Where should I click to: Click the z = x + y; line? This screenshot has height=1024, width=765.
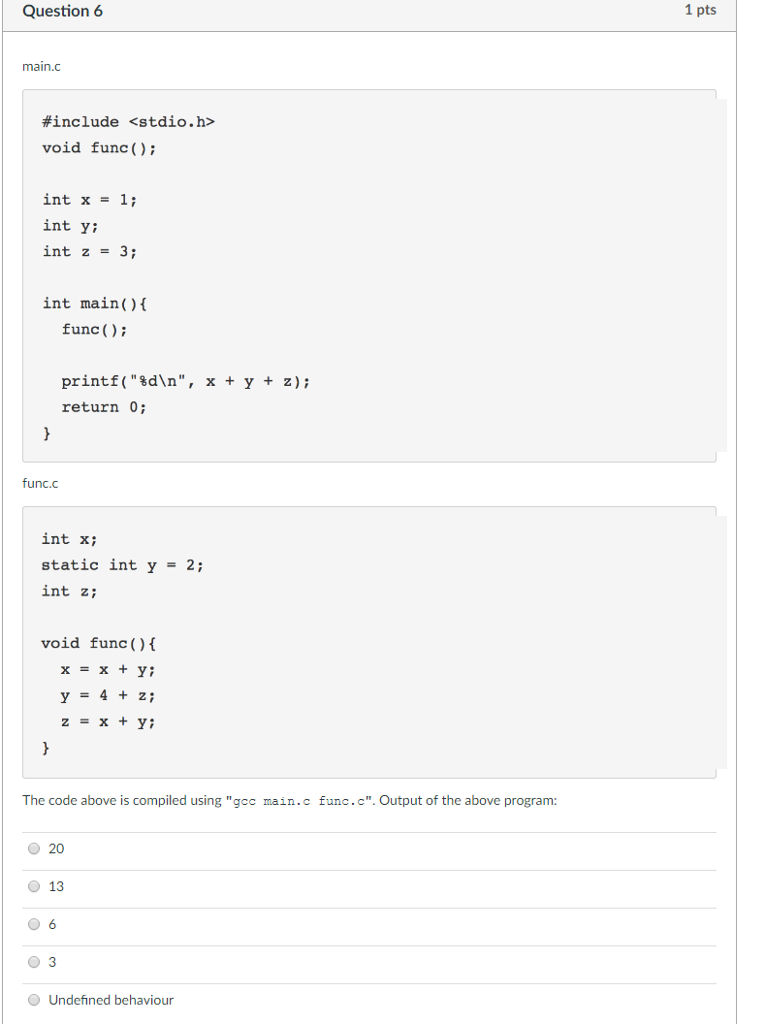108,722
